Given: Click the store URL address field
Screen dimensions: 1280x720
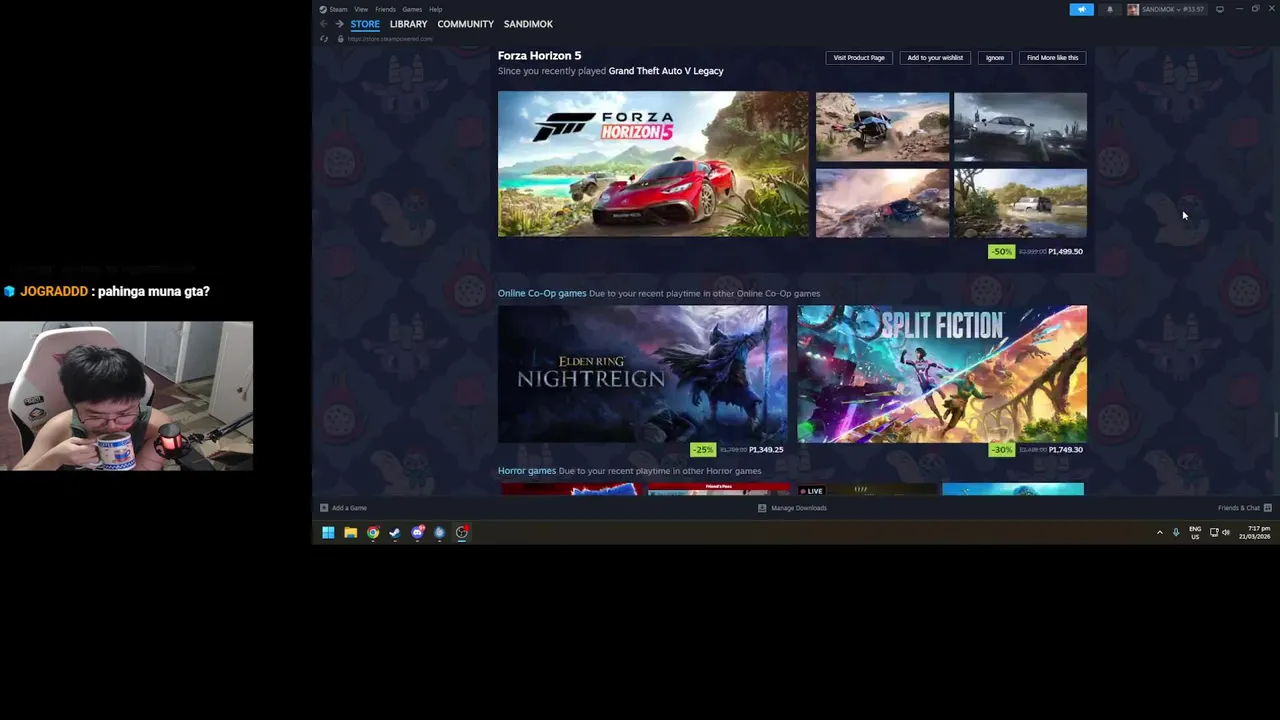Looking at the screenshot, I should click(390, 39).
